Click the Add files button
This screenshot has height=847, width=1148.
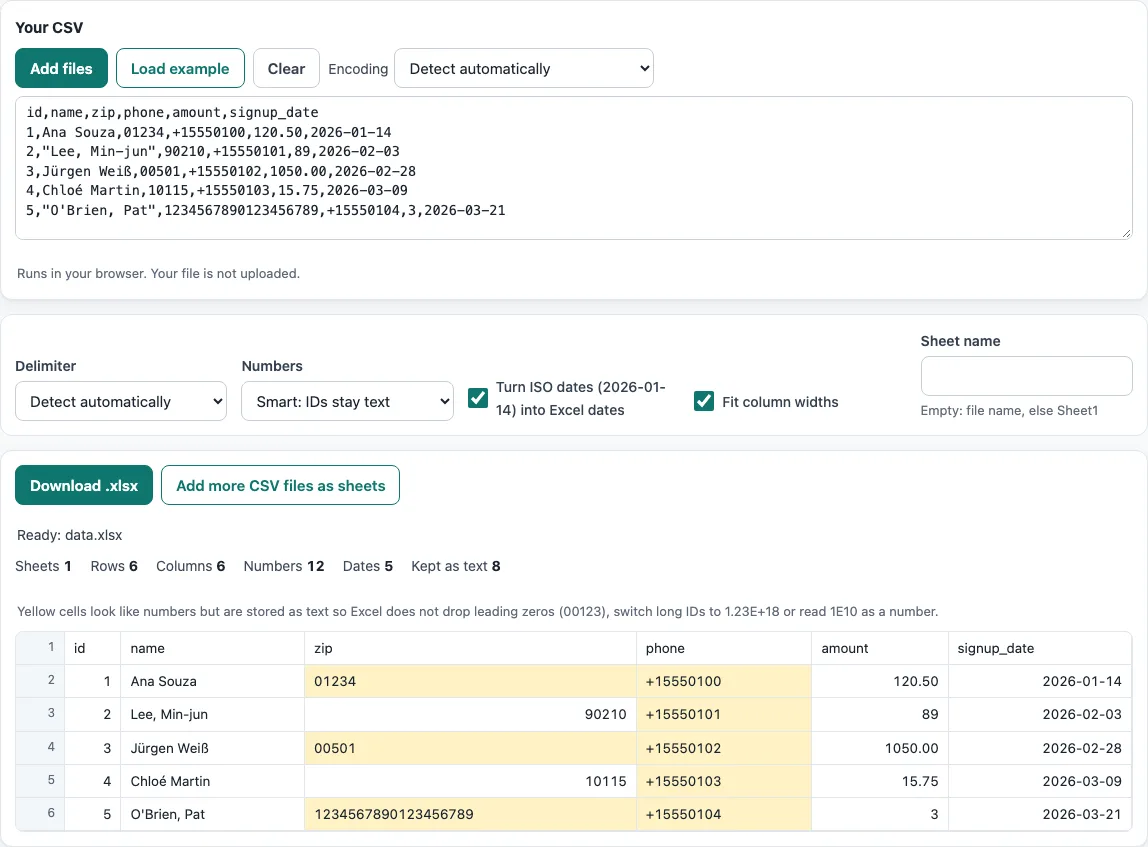(x=62, y=68)
